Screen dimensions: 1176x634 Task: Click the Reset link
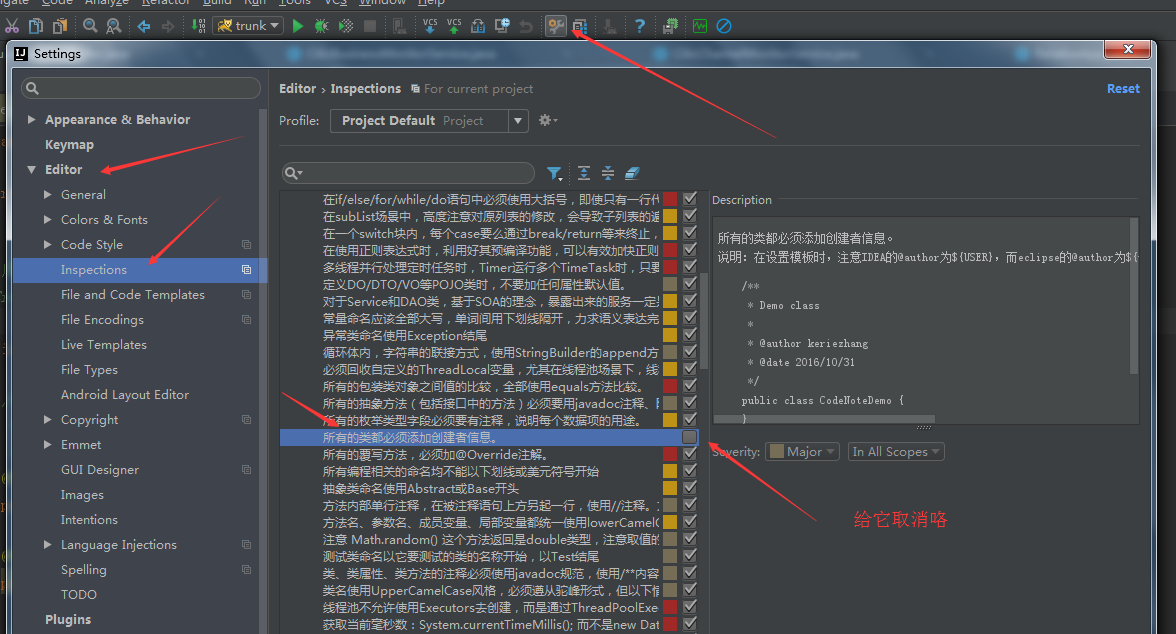[1123, 89]
